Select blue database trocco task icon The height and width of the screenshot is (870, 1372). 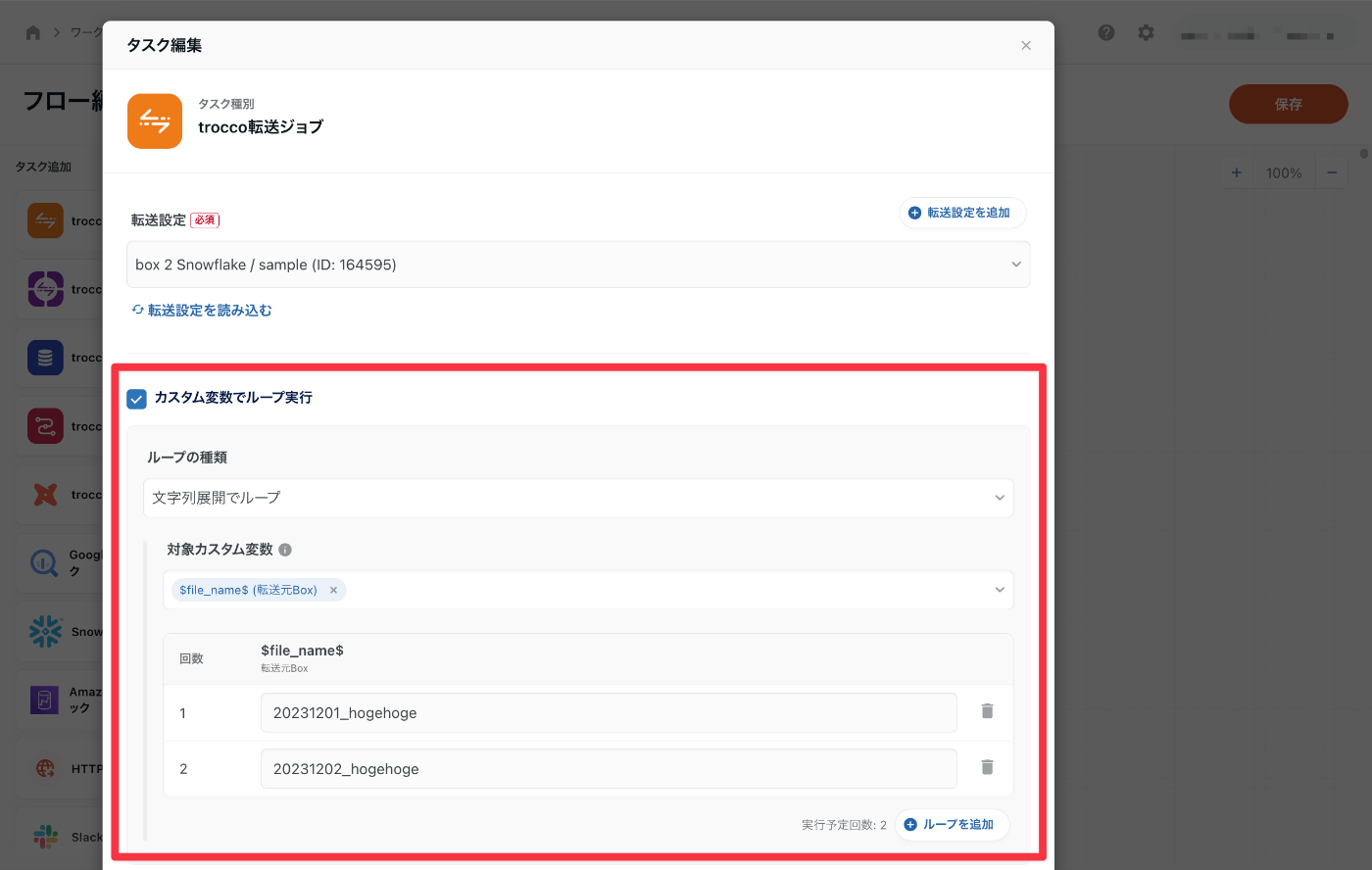[45, 358]
